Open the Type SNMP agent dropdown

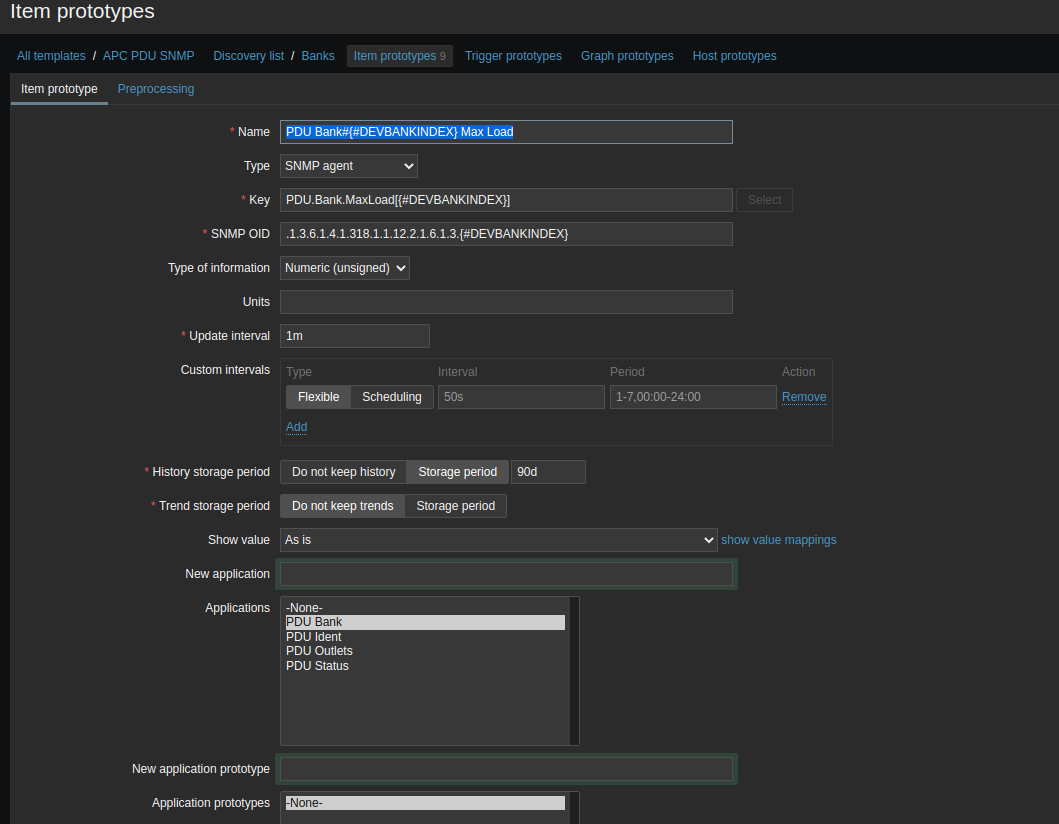pos(348,166)
